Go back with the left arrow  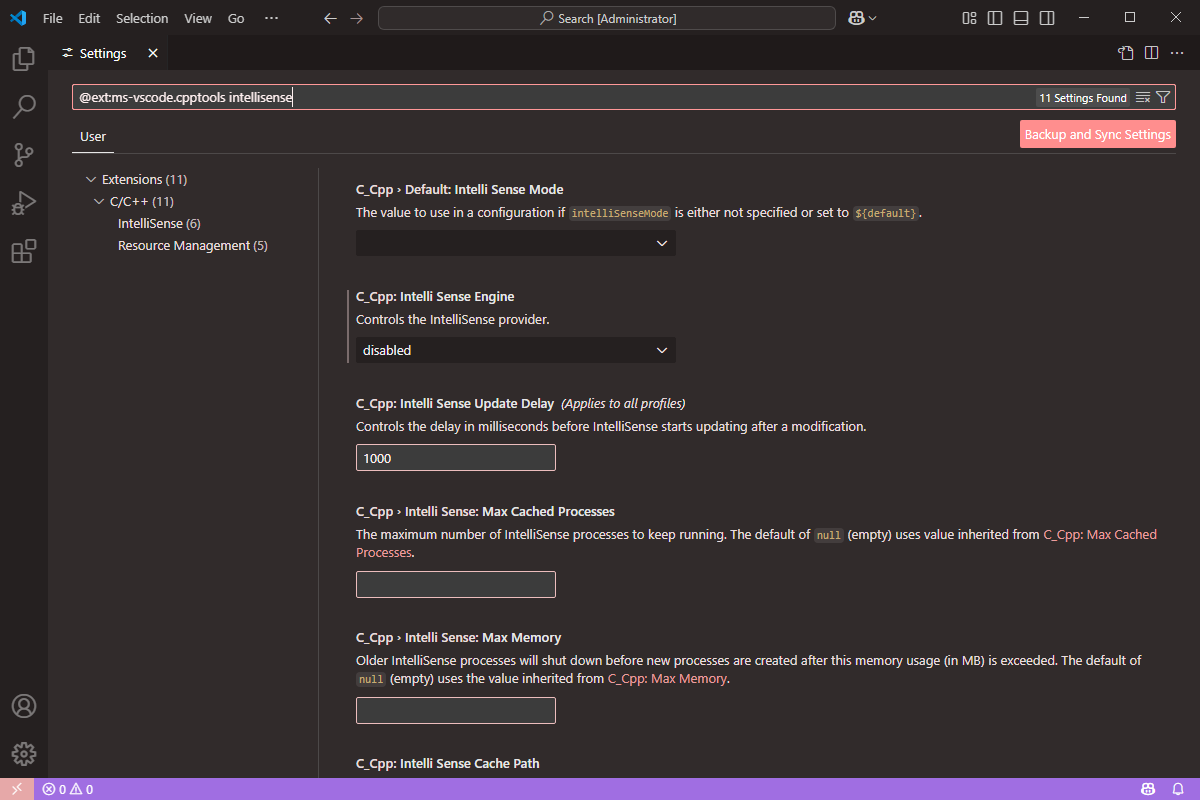pyautogui.click(x=331, y=18)
